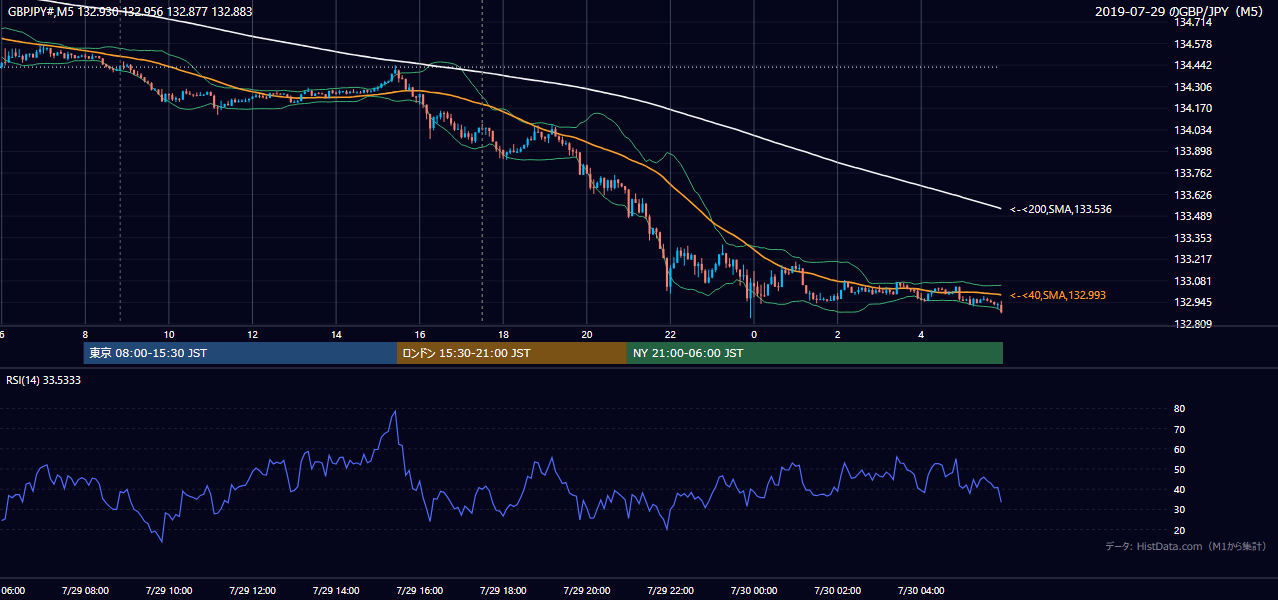The height and width of the screenshot is (600, 1278).
Task: Select the 東京 08:00-15:30 JST session bar
Action: [240, 353]
